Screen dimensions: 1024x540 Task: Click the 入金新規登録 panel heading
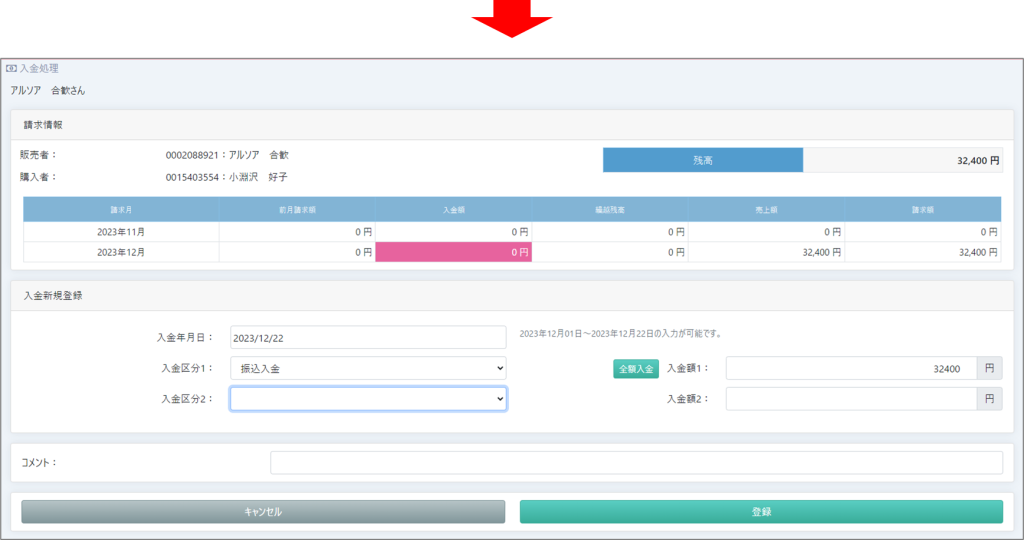(53, 296)
